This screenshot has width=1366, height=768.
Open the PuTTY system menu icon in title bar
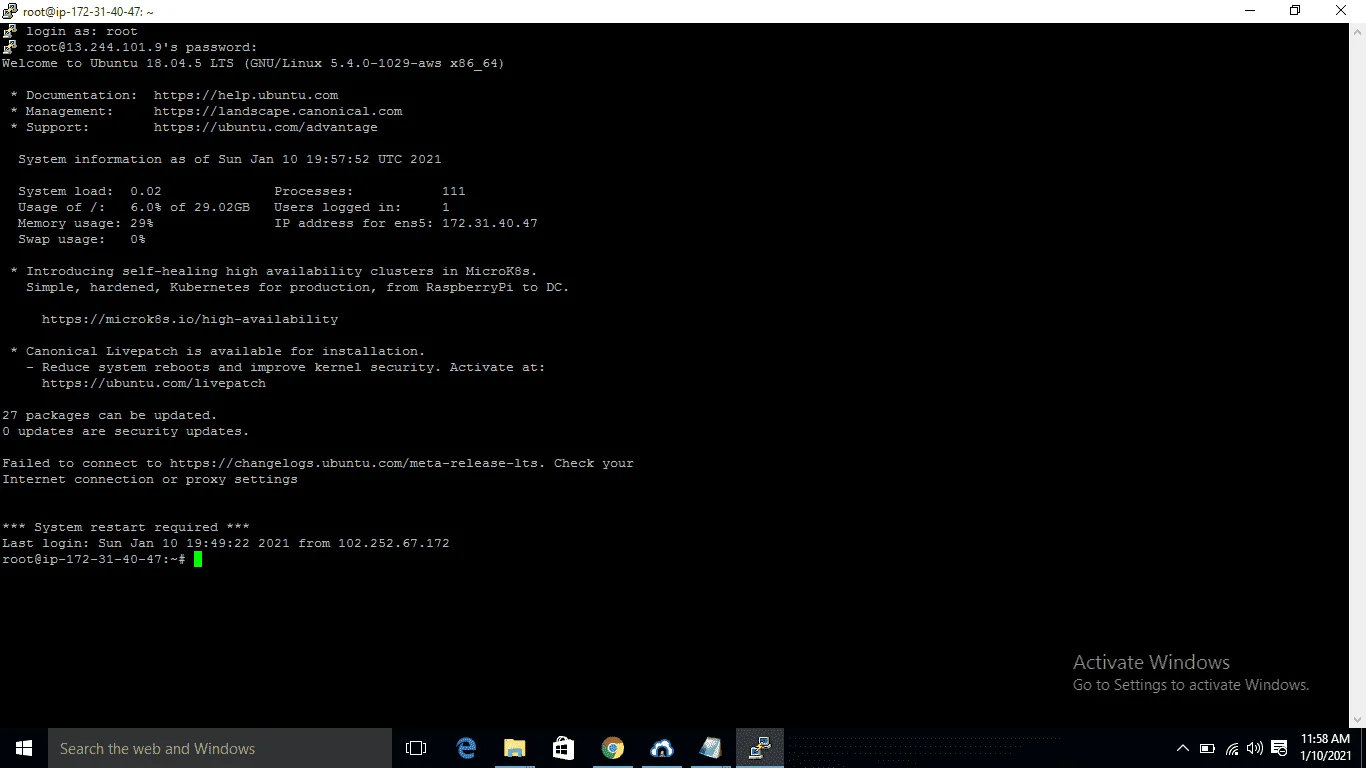tap(10, 11)
